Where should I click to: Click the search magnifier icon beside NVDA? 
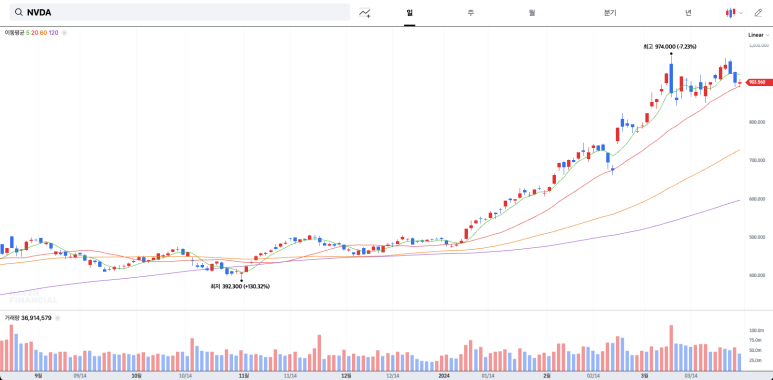[18, 12]
